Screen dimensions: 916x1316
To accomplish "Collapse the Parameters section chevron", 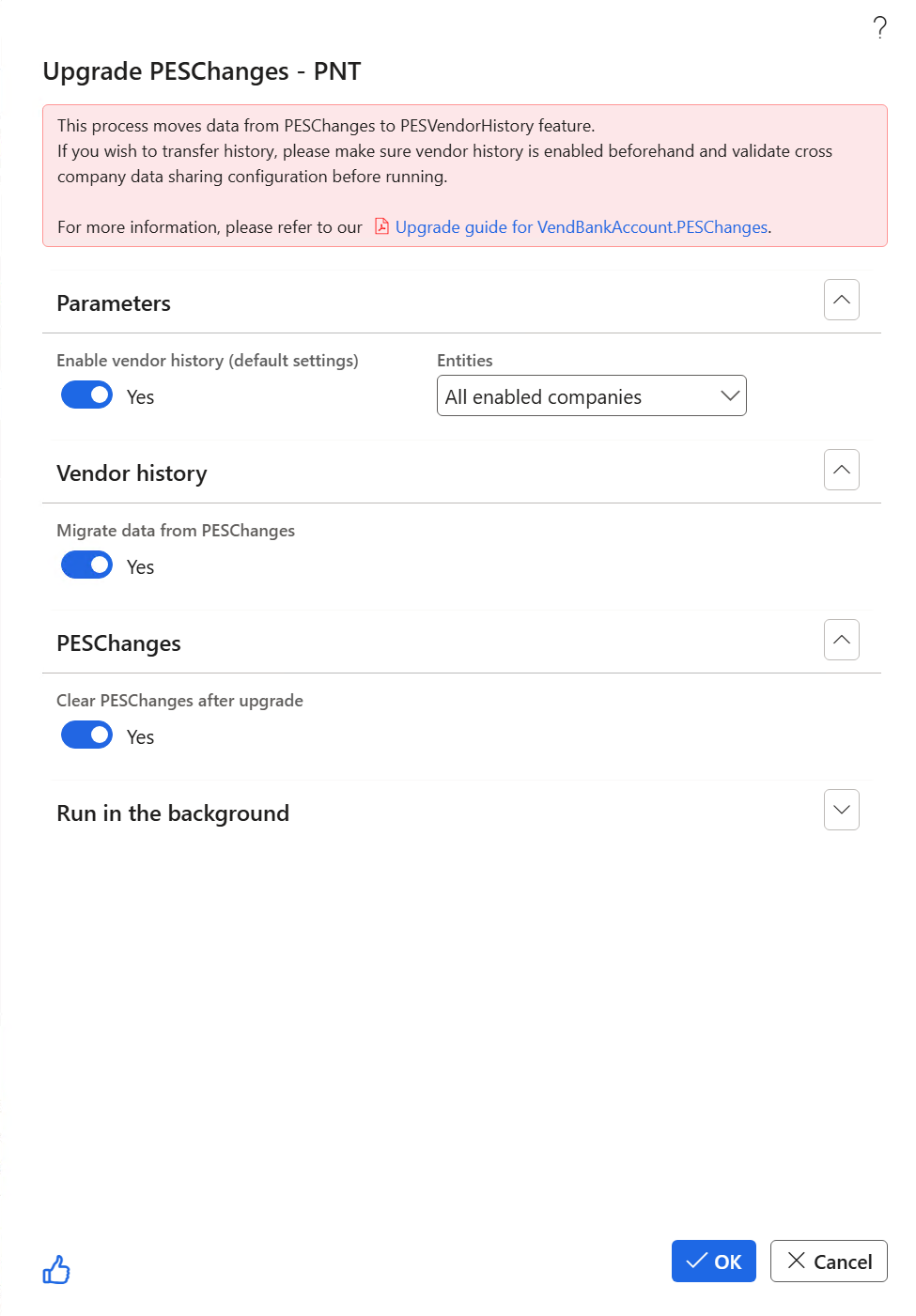I will 842,300.
